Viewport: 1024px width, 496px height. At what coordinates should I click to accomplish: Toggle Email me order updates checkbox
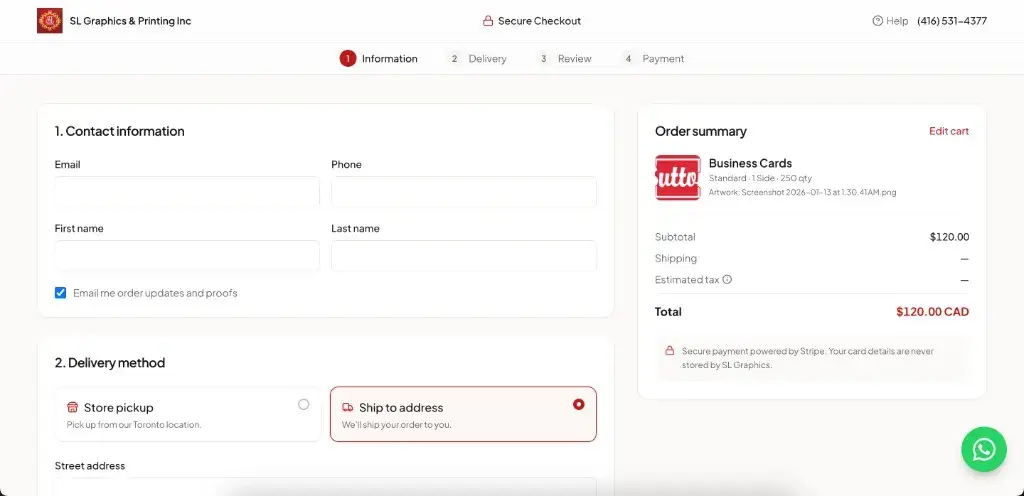click(61, 293)
